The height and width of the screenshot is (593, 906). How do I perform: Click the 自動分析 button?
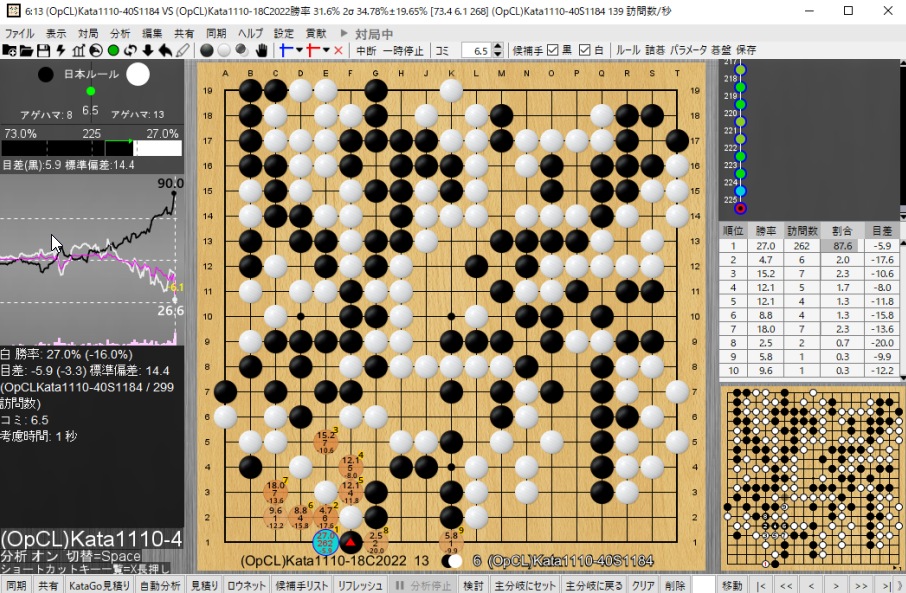(161, 585)
